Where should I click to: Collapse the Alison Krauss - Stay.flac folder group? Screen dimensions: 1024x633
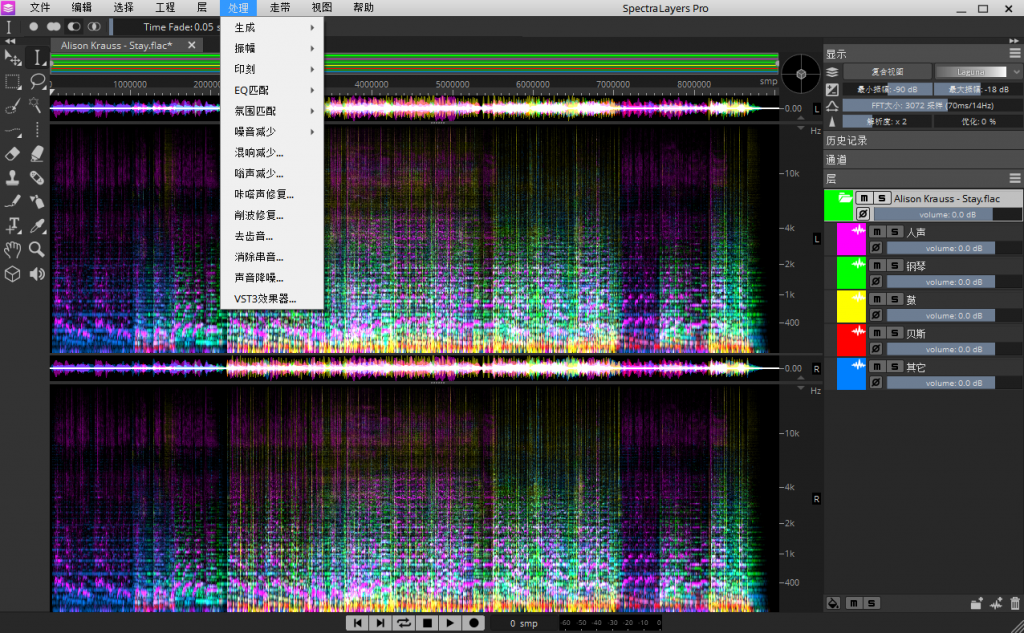[844, 197]
